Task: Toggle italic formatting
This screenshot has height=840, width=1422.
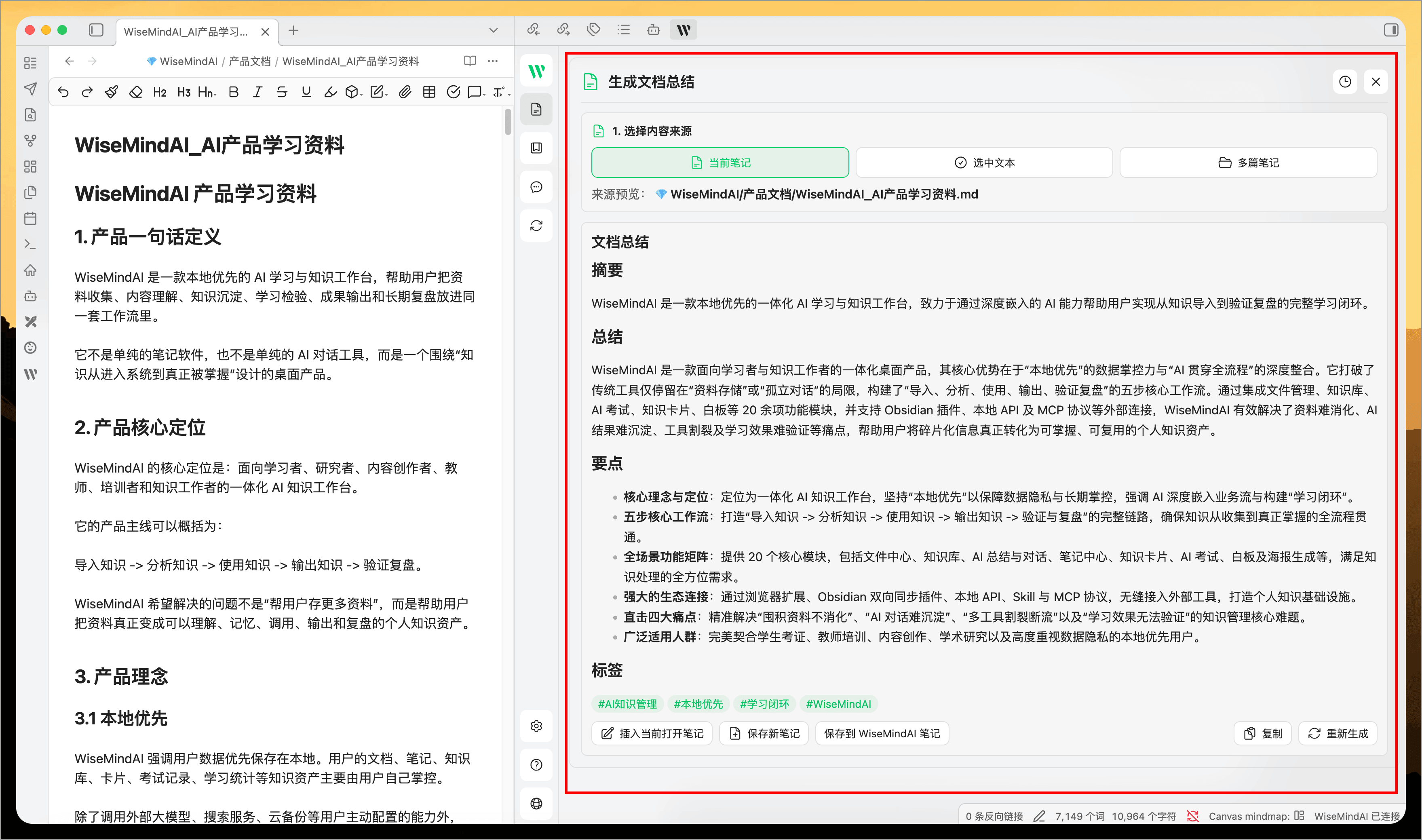Action: point(258,92)
